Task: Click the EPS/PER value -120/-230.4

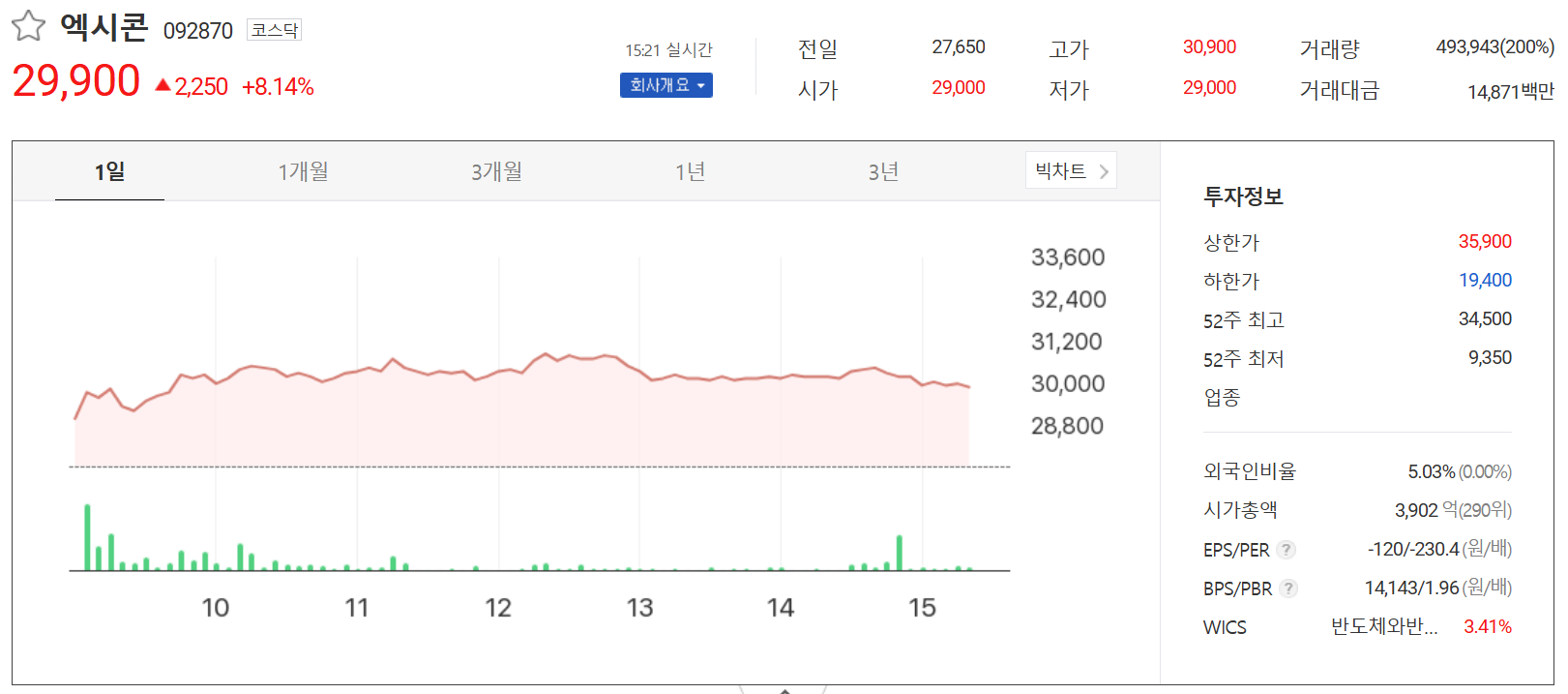Action: click(x=1413, y=549)
